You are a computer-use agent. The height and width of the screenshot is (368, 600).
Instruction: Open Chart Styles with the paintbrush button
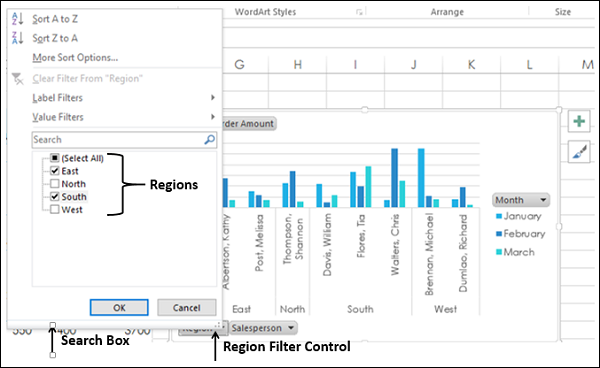(x=579, y=152)
